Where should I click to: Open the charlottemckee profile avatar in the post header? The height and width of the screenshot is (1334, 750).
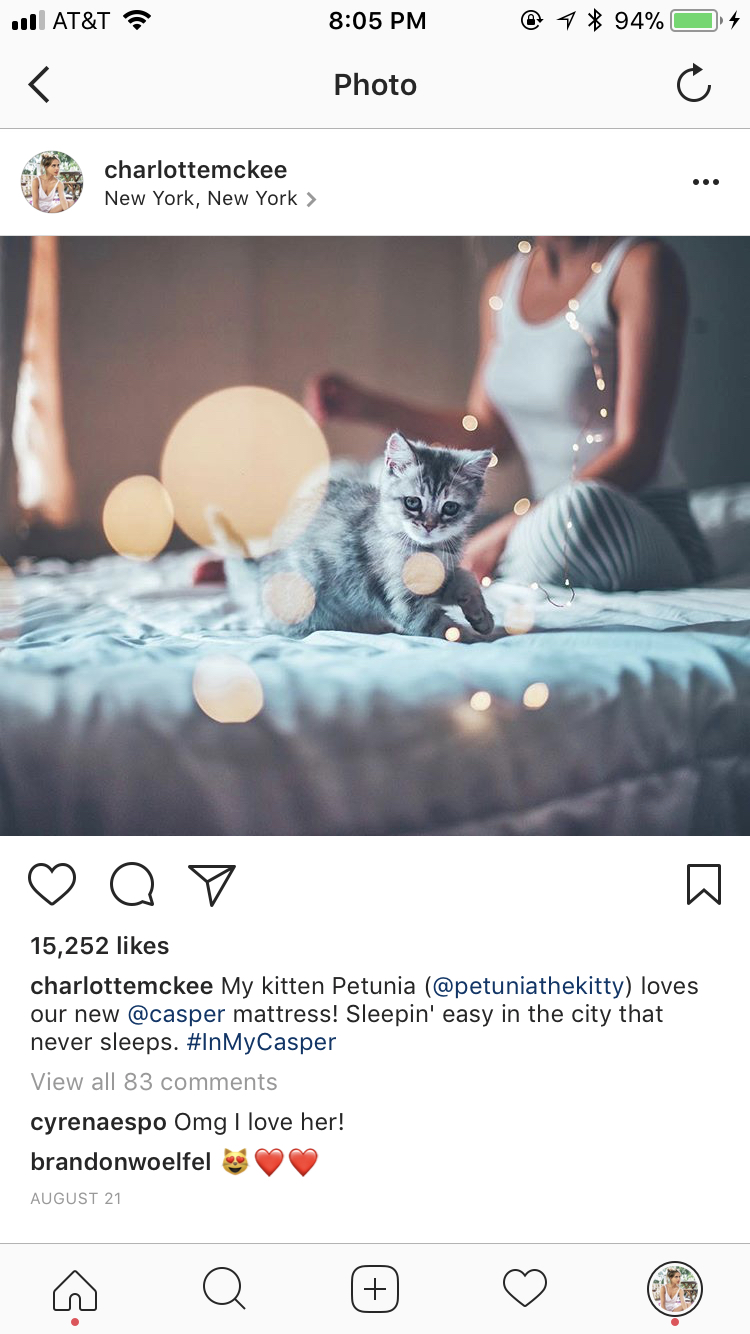coord(52,182)
